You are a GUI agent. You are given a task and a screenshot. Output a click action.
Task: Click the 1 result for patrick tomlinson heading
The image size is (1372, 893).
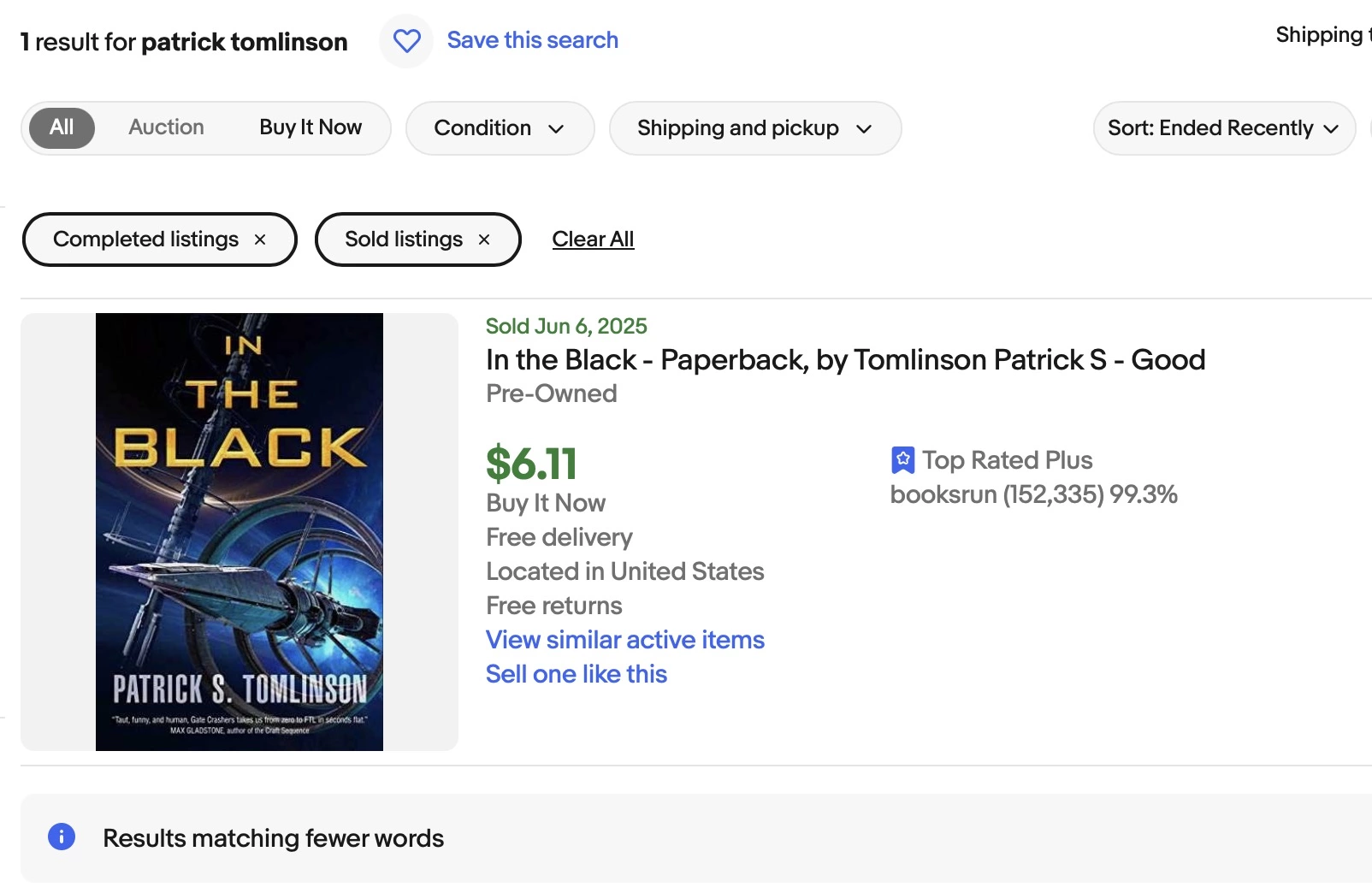(184, 42)
